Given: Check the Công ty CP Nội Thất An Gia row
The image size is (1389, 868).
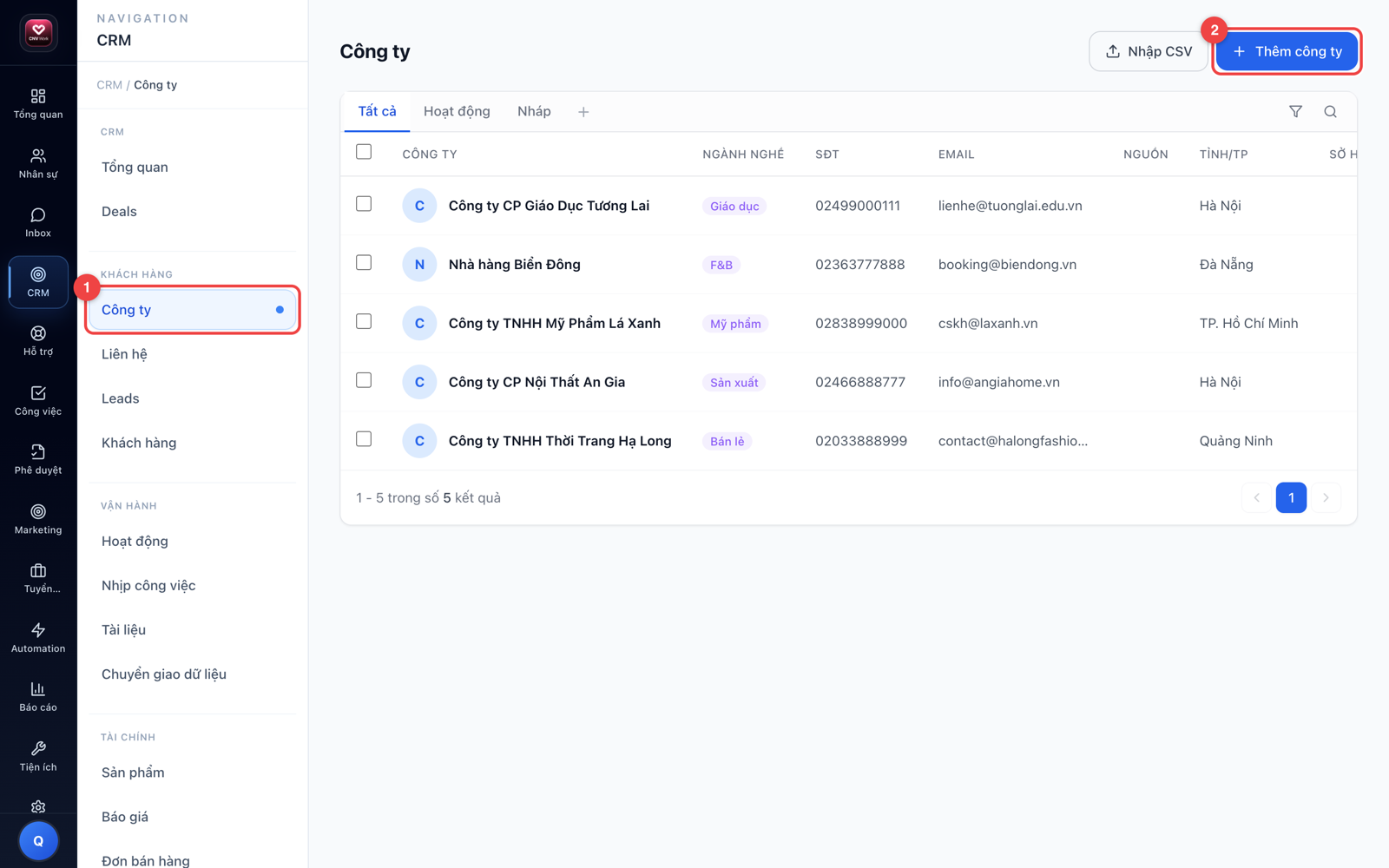Looking at the screenshot, I should click(364, 380).
